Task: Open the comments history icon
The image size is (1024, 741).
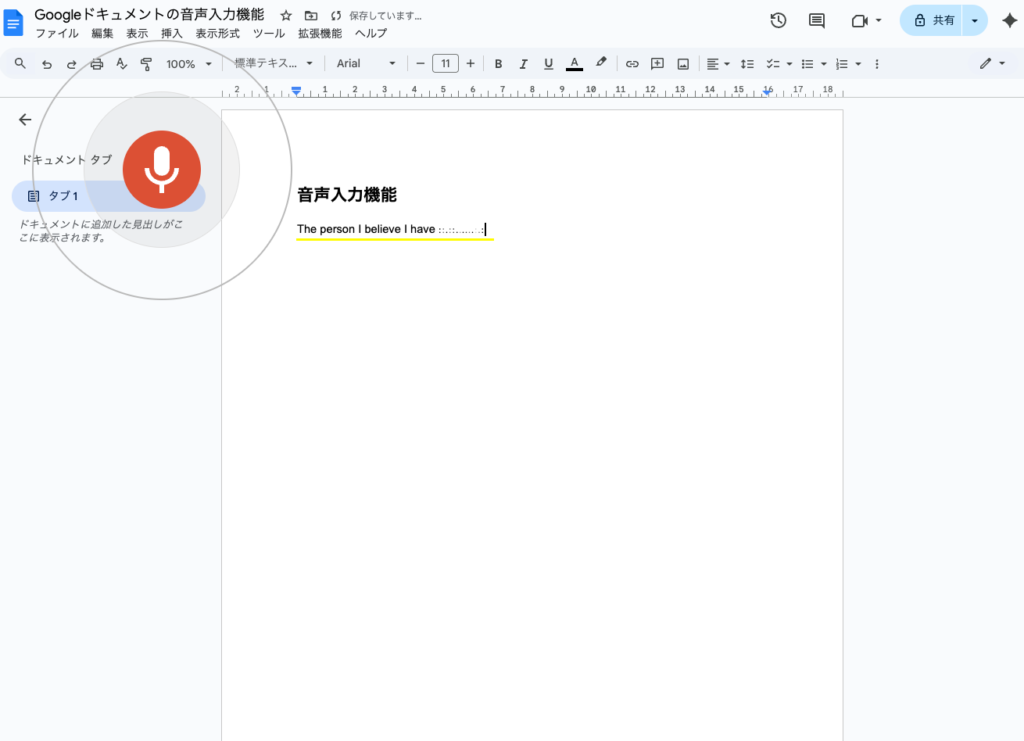Action: pos(817,21)
